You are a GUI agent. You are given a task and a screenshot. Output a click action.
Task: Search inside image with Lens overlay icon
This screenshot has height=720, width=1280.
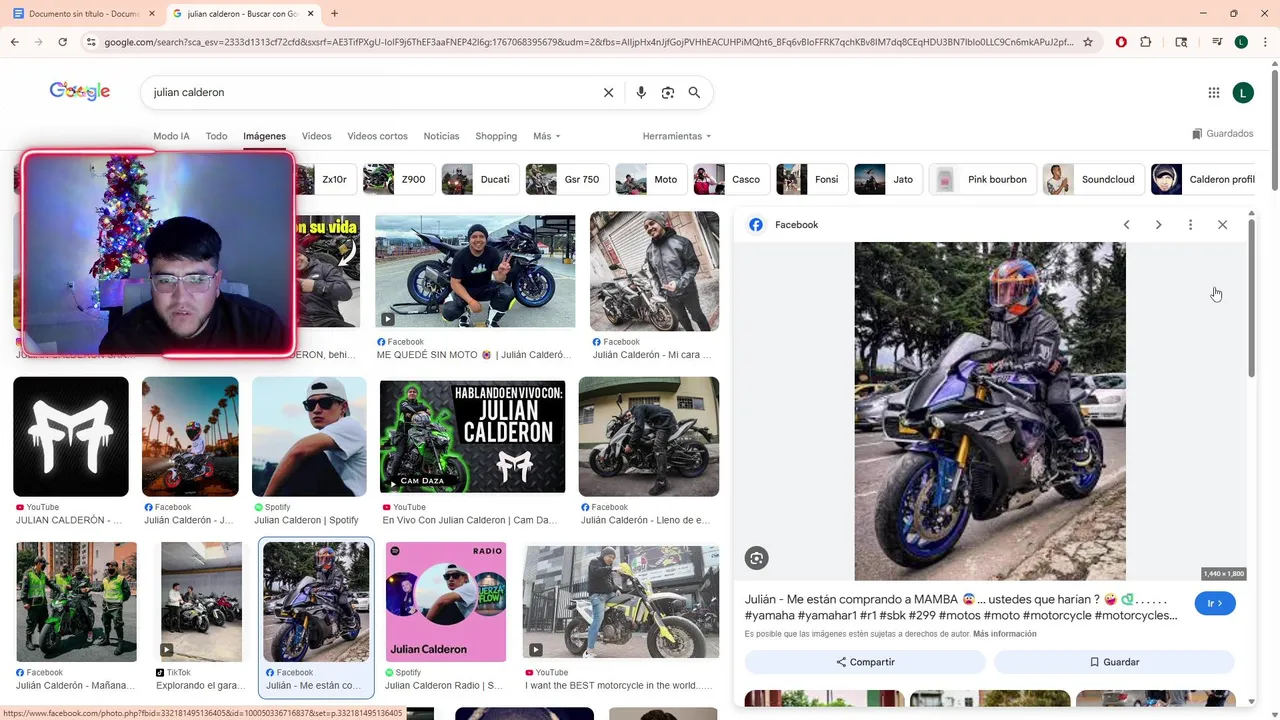[756, 558]
